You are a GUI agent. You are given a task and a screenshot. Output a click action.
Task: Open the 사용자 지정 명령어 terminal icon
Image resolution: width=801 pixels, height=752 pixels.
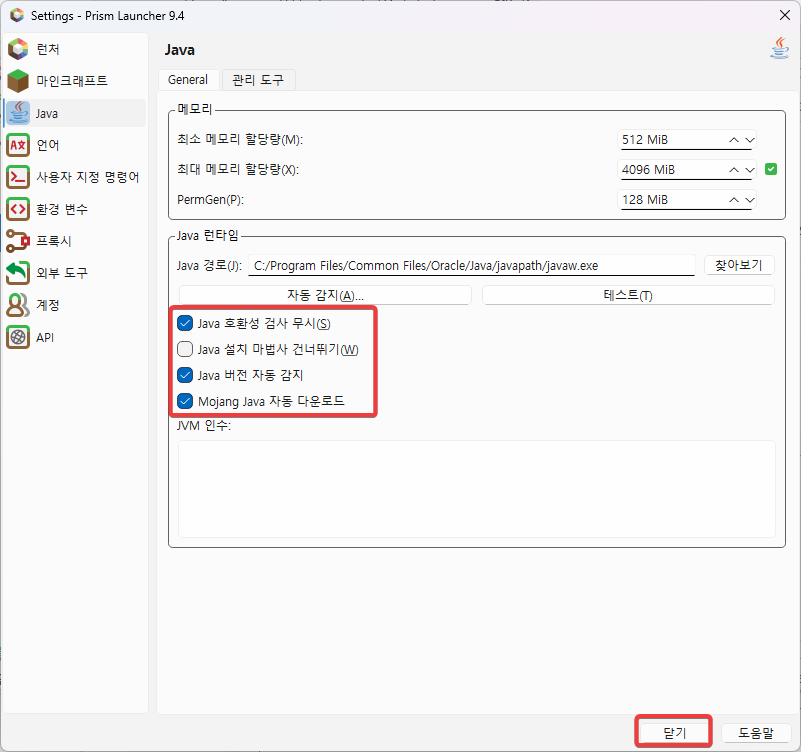18,177
